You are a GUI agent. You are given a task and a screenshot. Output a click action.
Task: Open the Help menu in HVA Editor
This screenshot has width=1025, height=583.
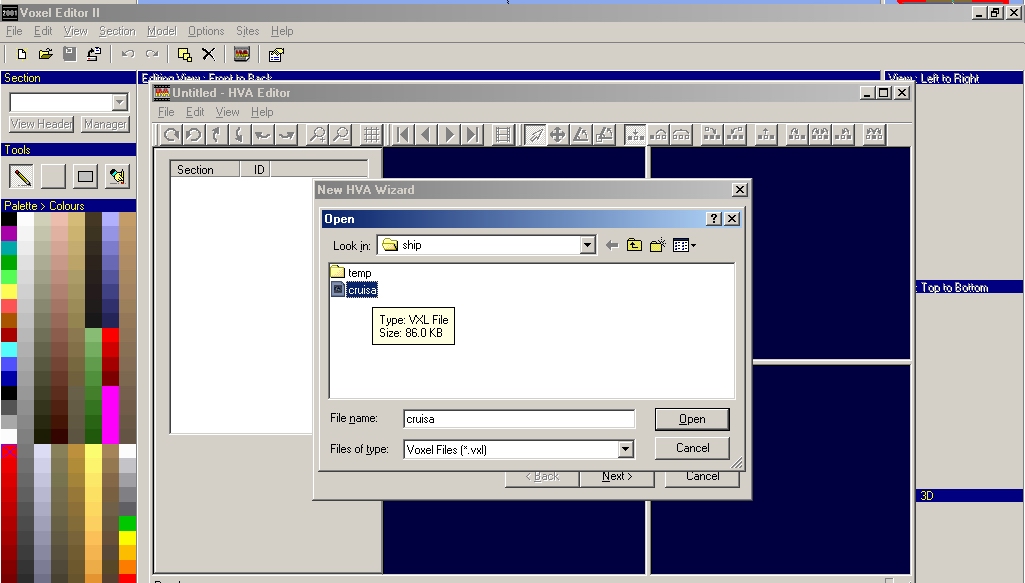click(x=262, y=112)
